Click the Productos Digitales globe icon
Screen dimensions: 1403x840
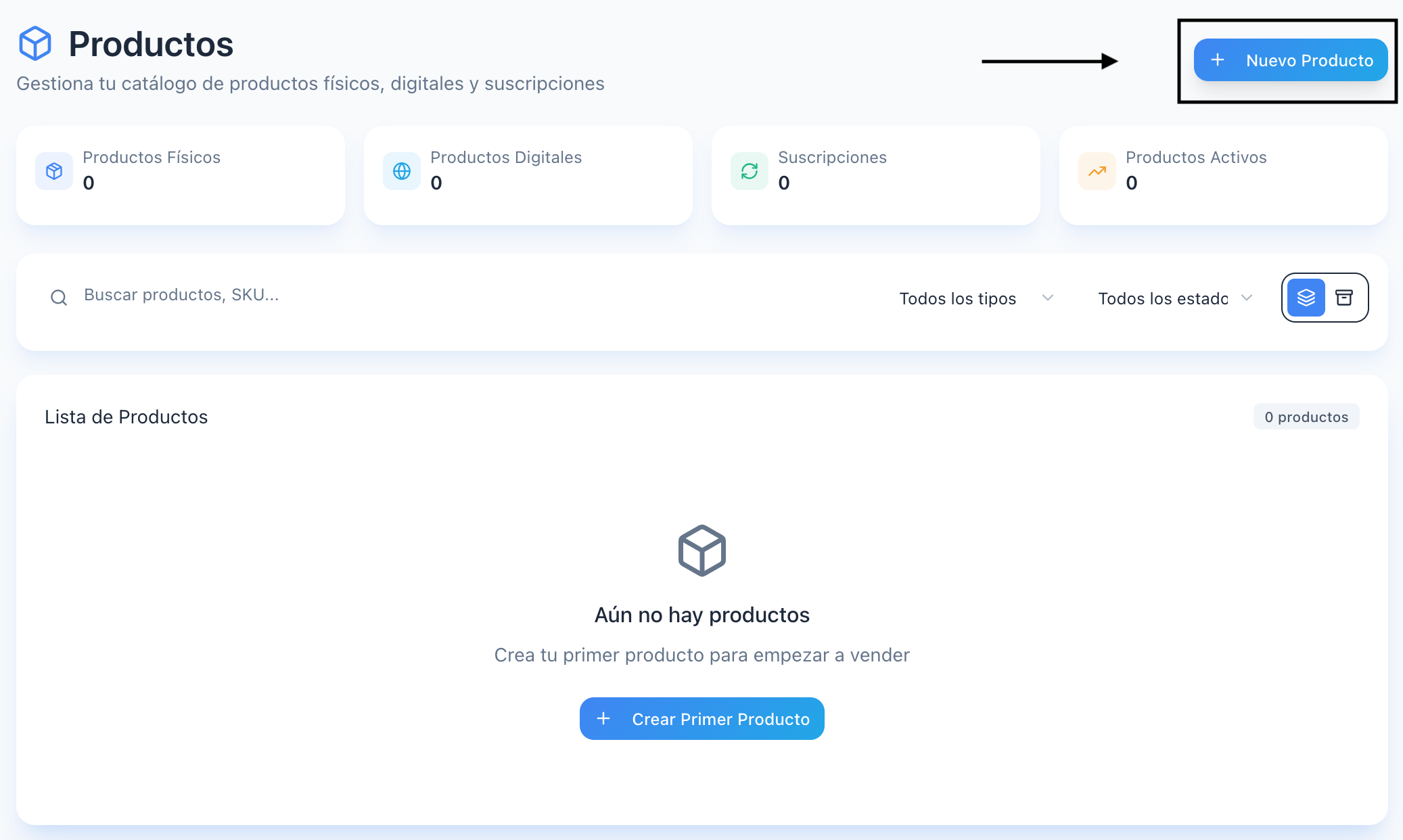[402, 171]
